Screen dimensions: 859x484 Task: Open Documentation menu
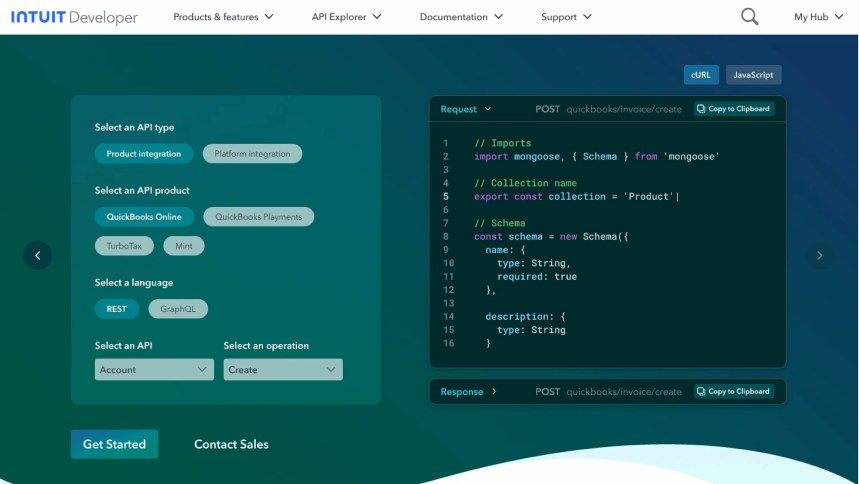461,17
